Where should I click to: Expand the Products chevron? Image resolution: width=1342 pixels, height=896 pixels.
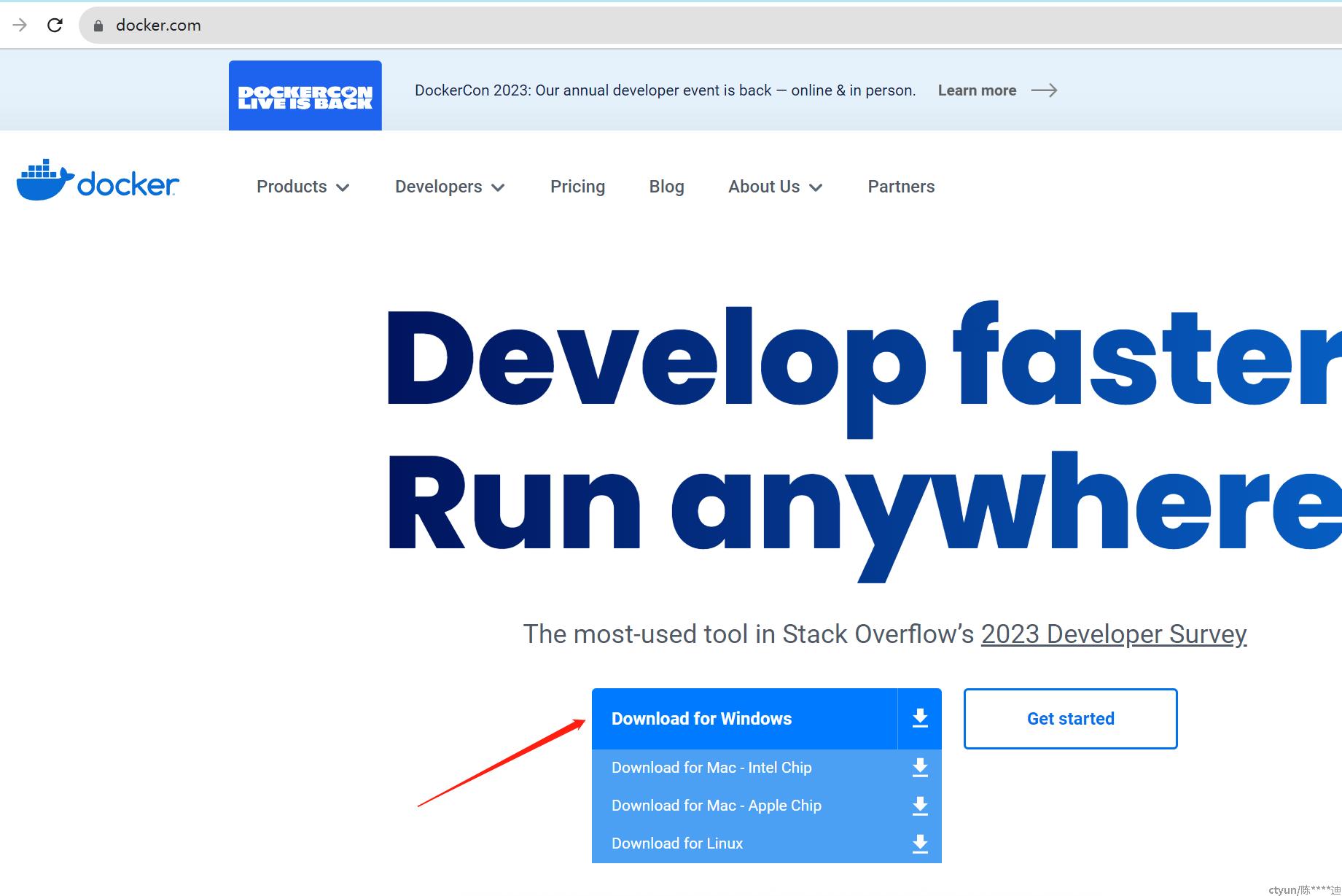[x=343, y=188]
